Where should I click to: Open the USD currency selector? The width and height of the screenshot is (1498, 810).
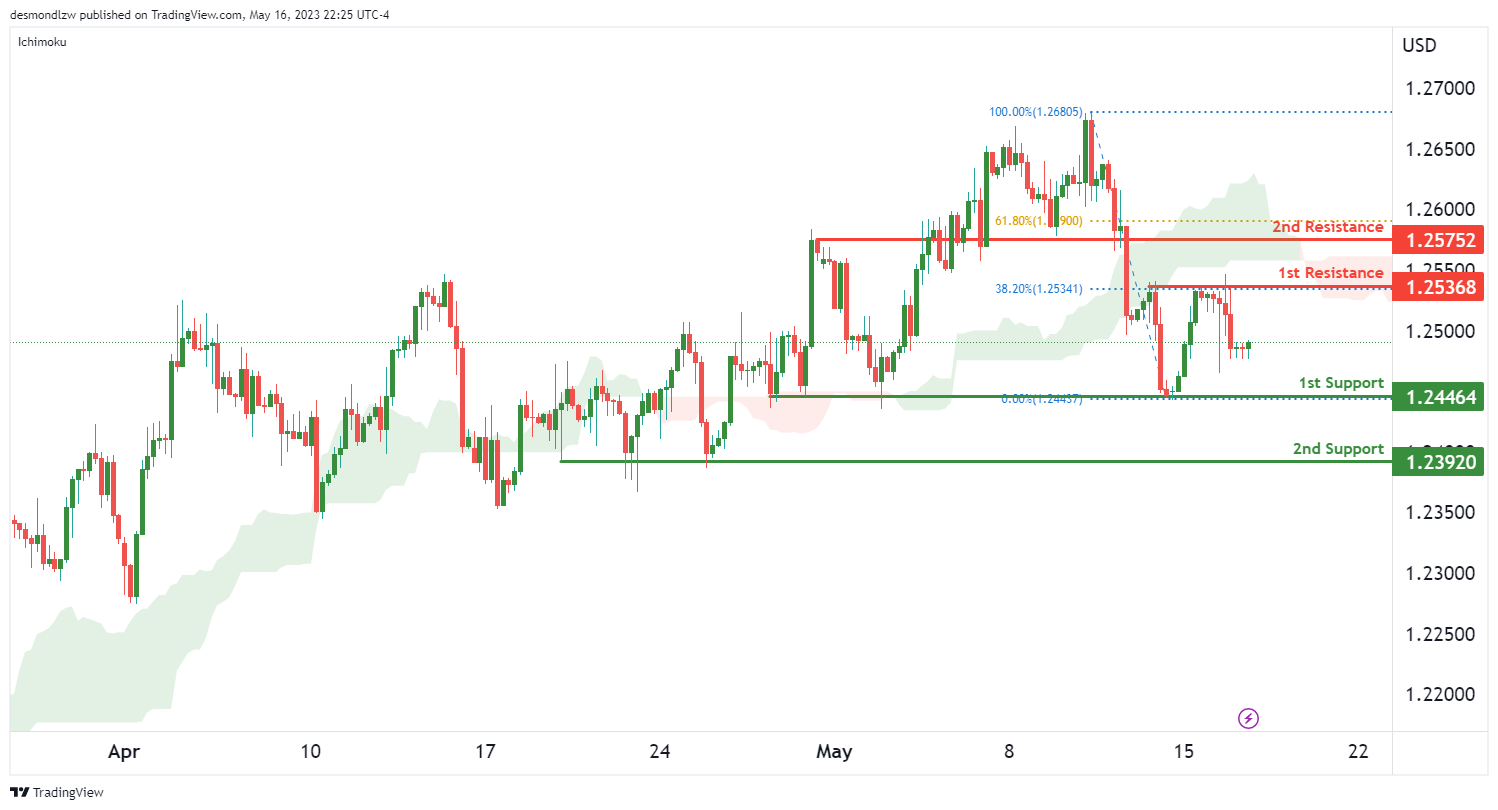point(1421,45)
